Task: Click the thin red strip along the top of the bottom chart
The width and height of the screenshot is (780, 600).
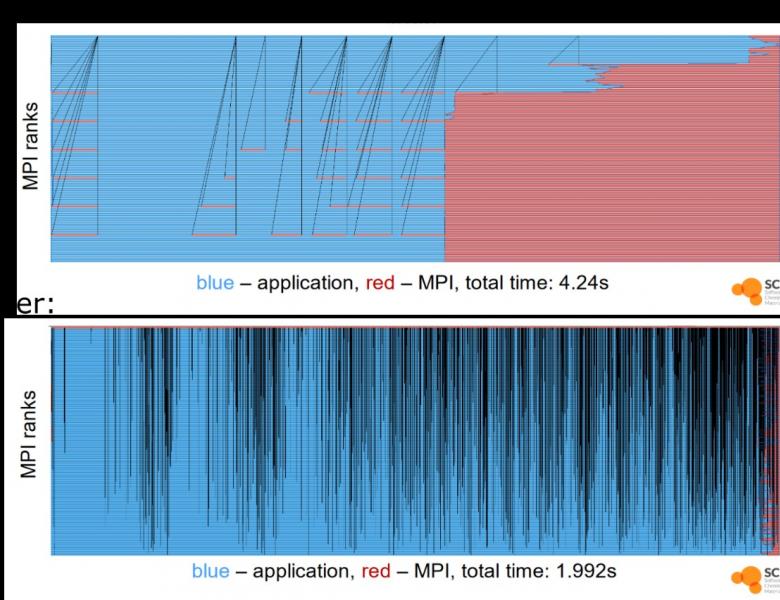Action: (400, 327)
